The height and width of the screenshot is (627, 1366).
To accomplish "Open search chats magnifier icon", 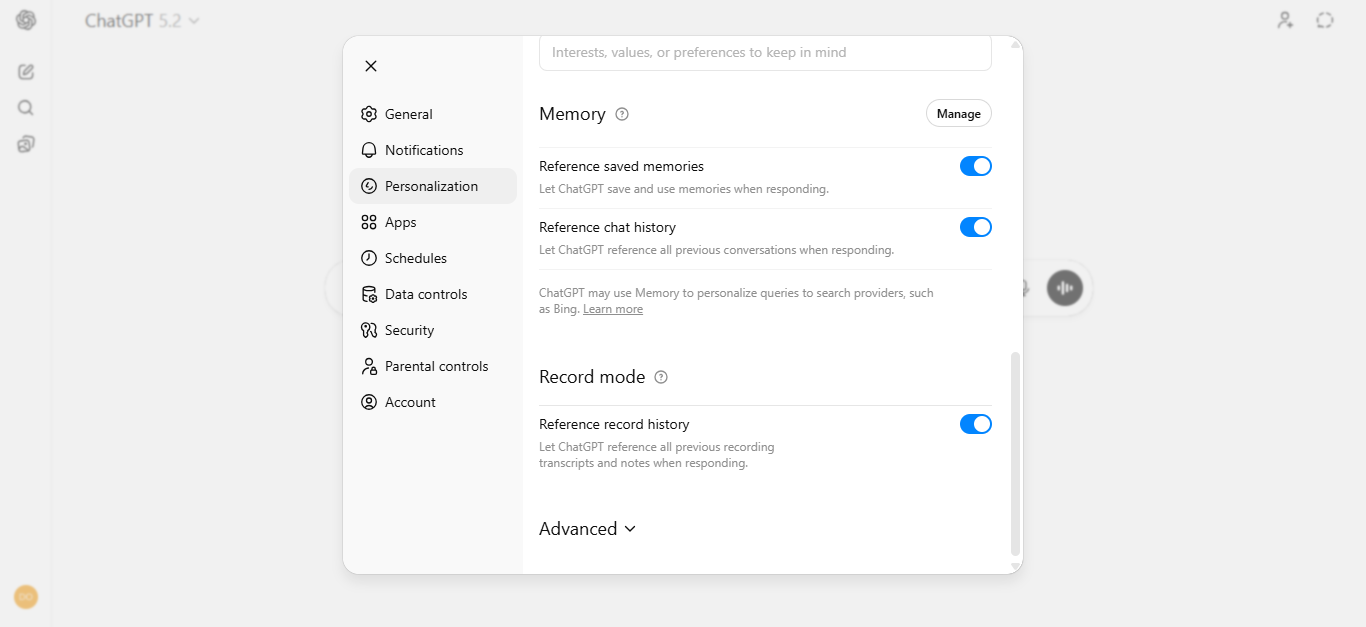I will [x=26, y=108].
